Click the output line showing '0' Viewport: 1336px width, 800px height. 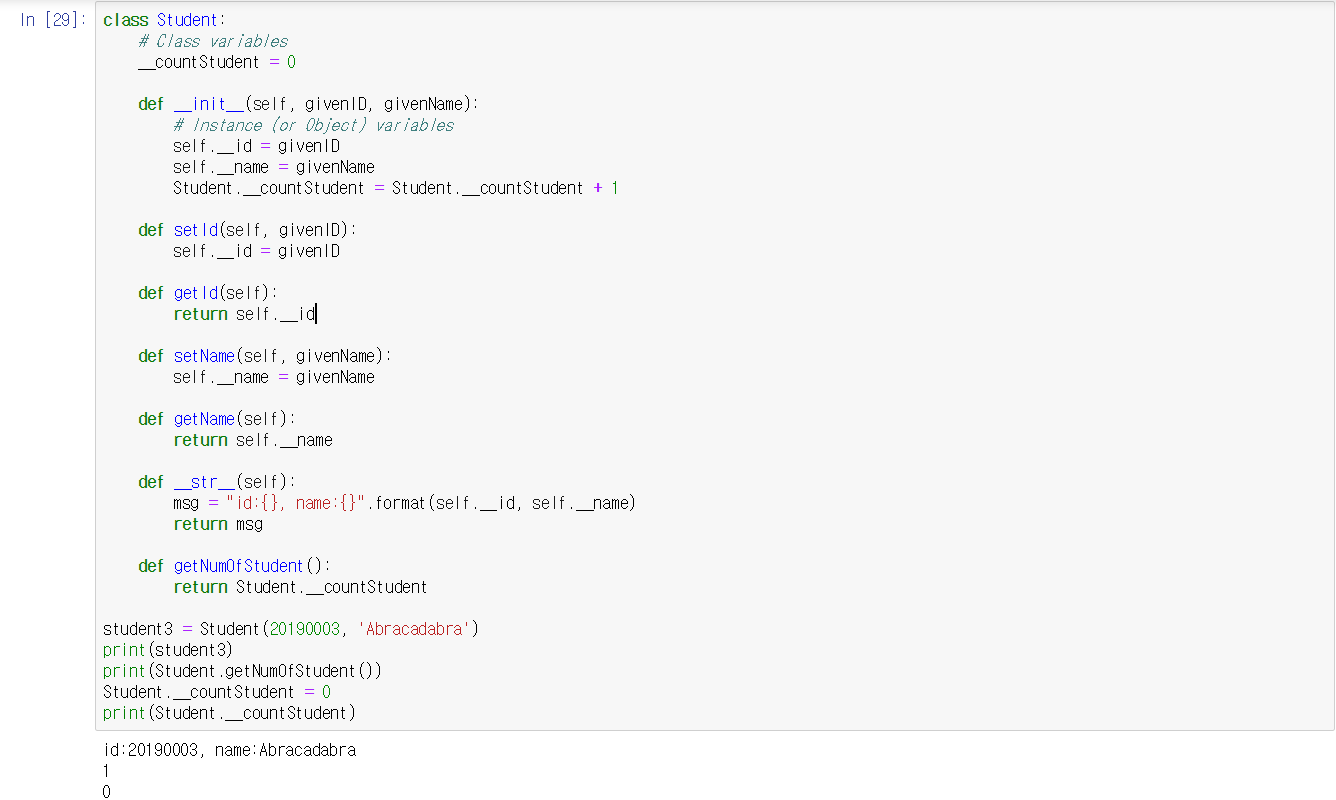(106, 792)
